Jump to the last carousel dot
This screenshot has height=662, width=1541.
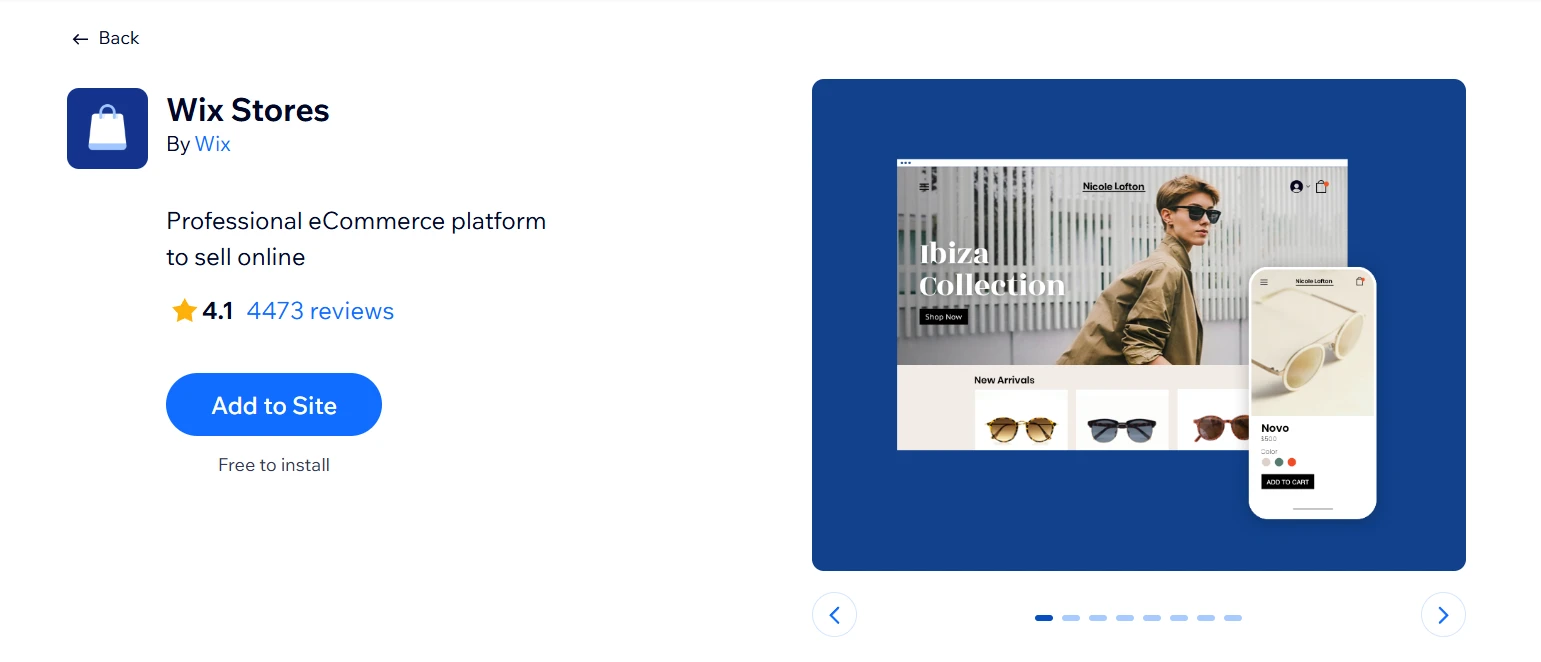[x=1233, y=618]
